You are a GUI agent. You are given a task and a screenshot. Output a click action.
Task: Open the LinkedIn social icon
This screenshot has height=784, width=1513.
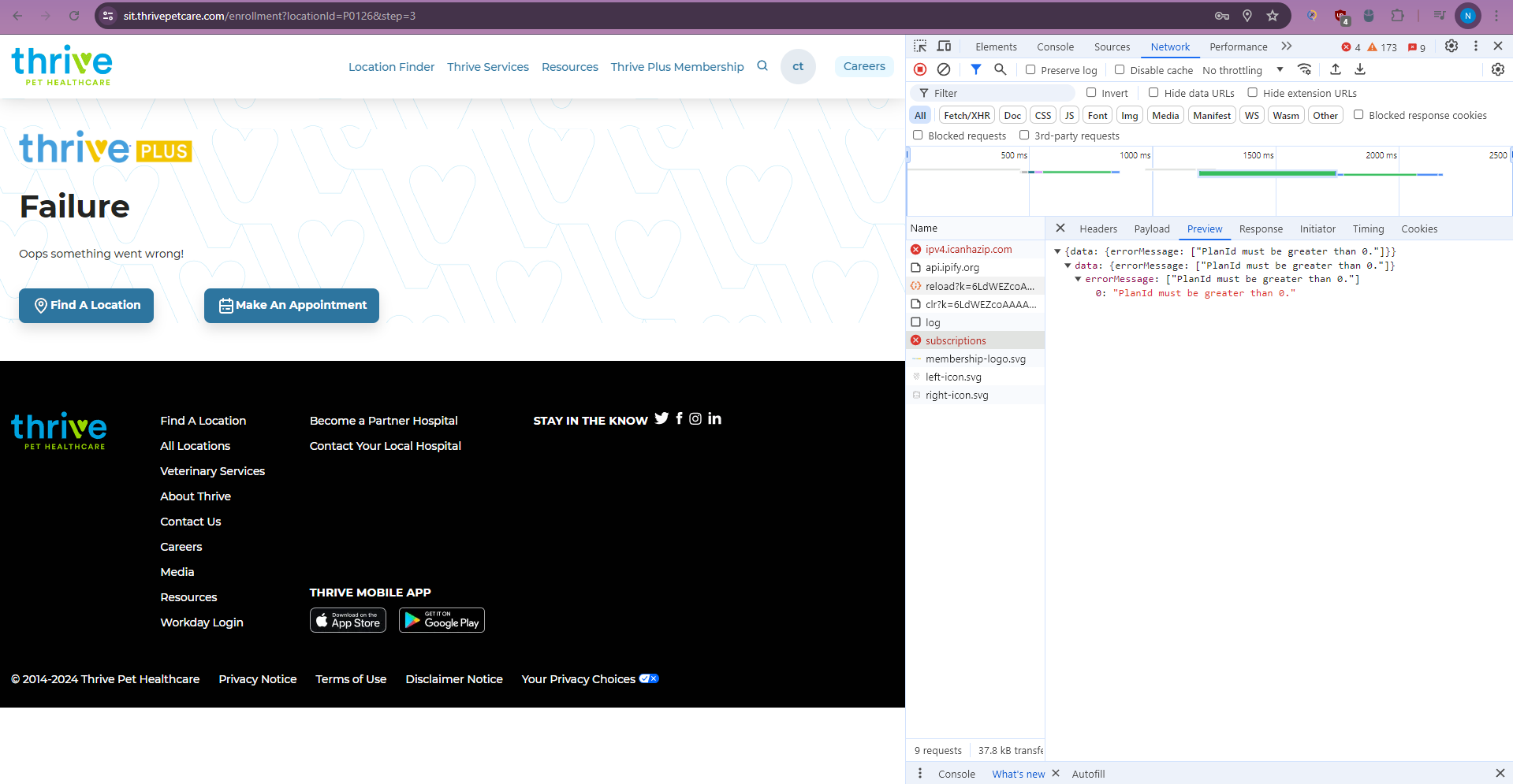pyautogui.click(x=714, y=418)
